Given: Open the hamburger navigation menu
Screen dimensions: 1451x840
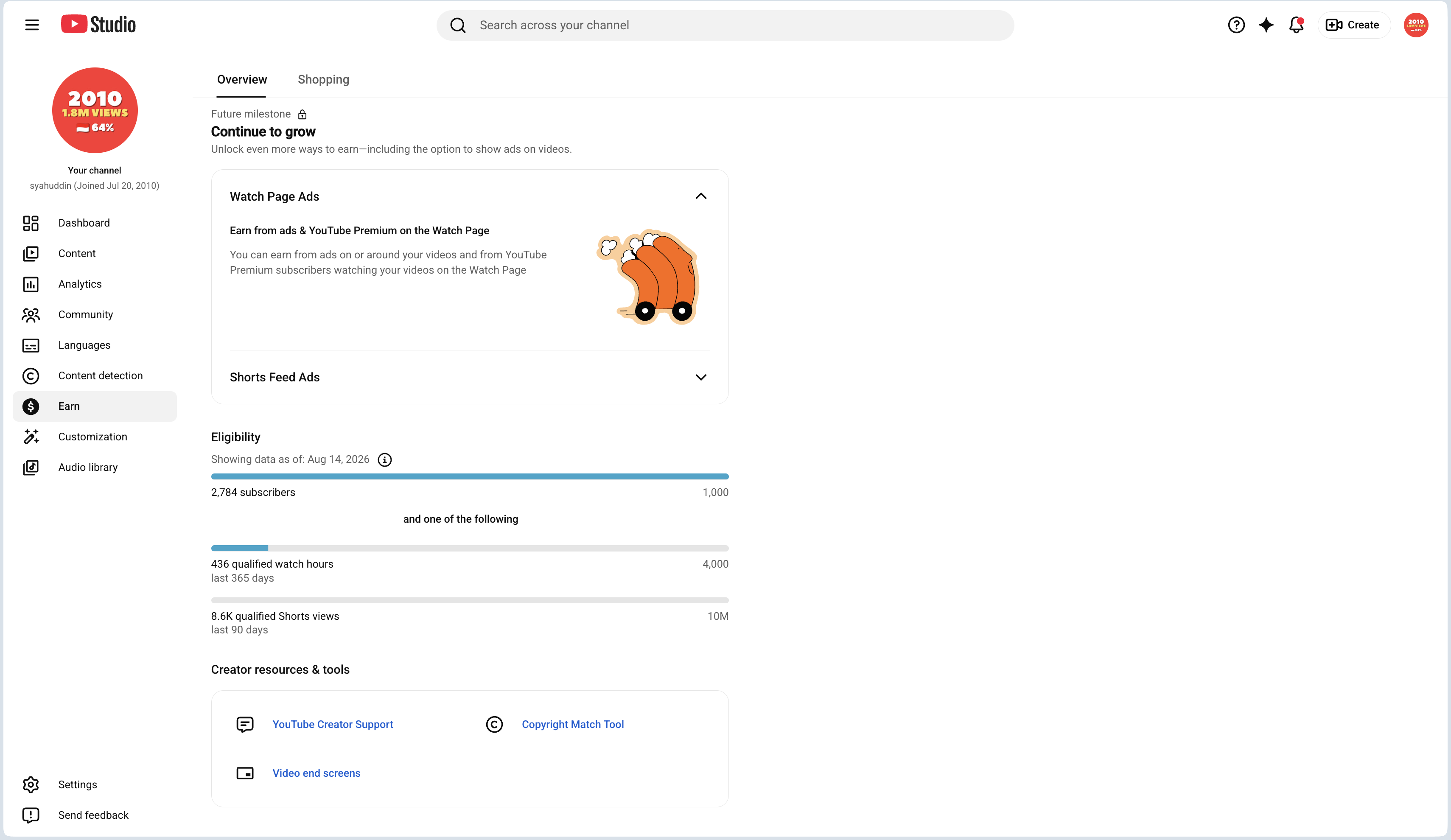Looking at the screenshot, I should click(32, 25).
